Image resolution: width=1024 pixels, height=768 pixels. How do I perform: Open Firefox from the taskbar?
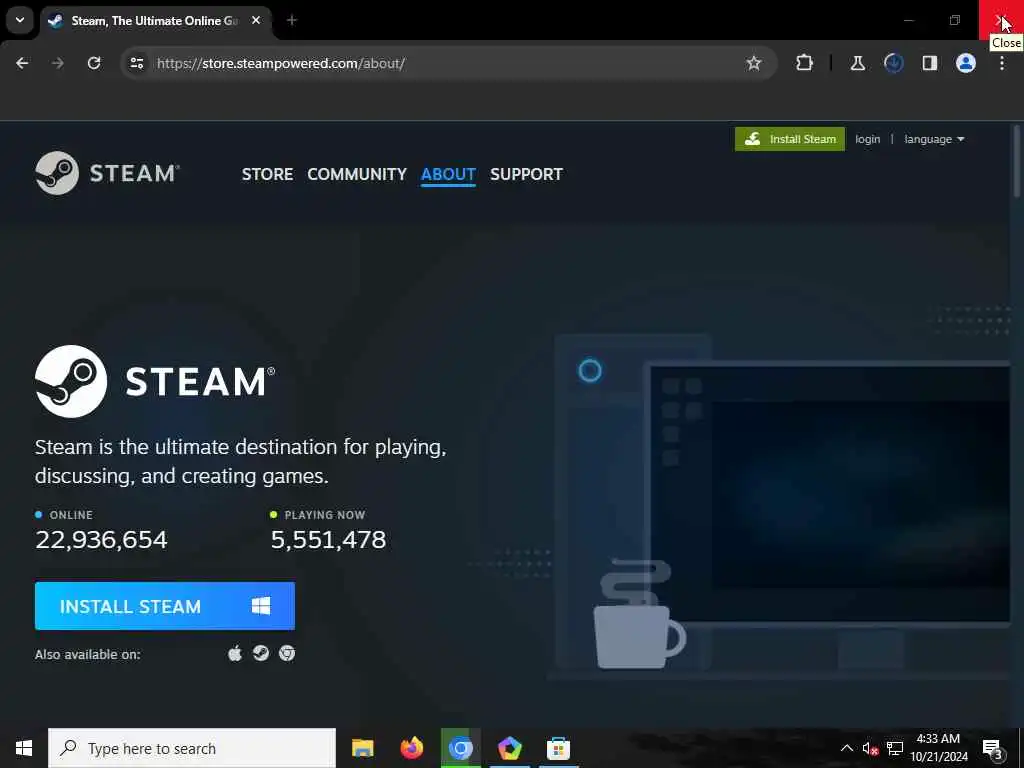click(411, 748)
